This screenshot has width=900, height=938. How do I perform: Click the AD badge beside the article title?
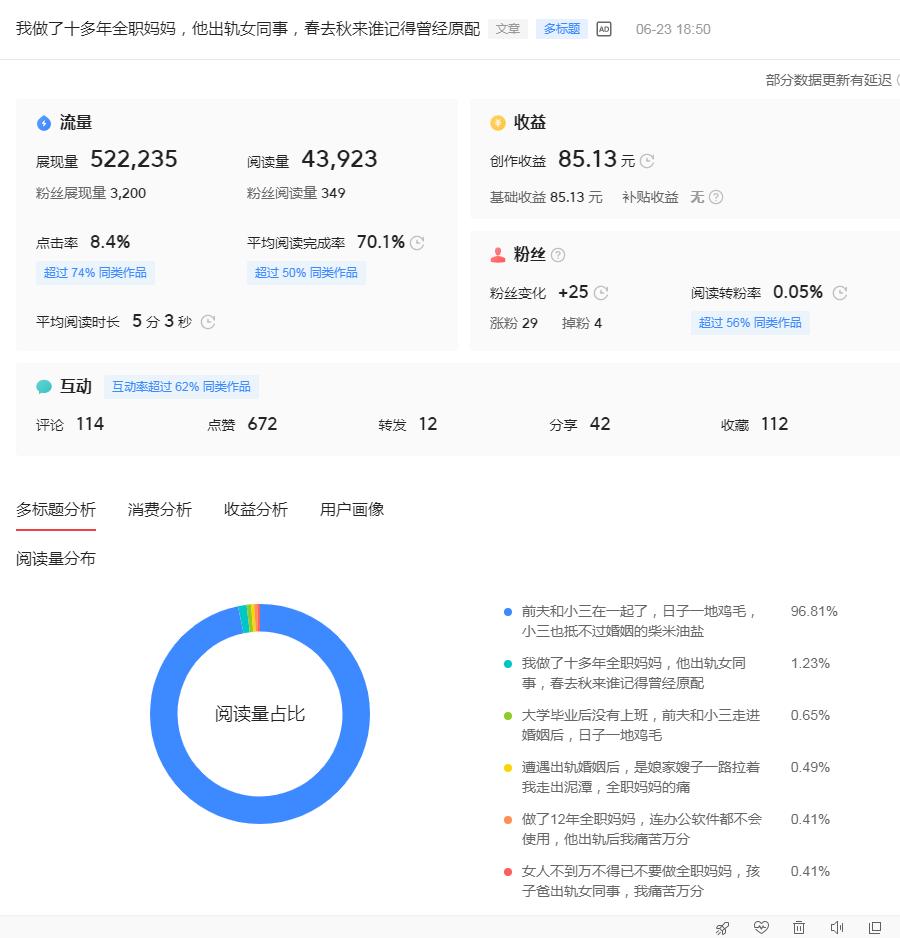[x=603, y=29]
